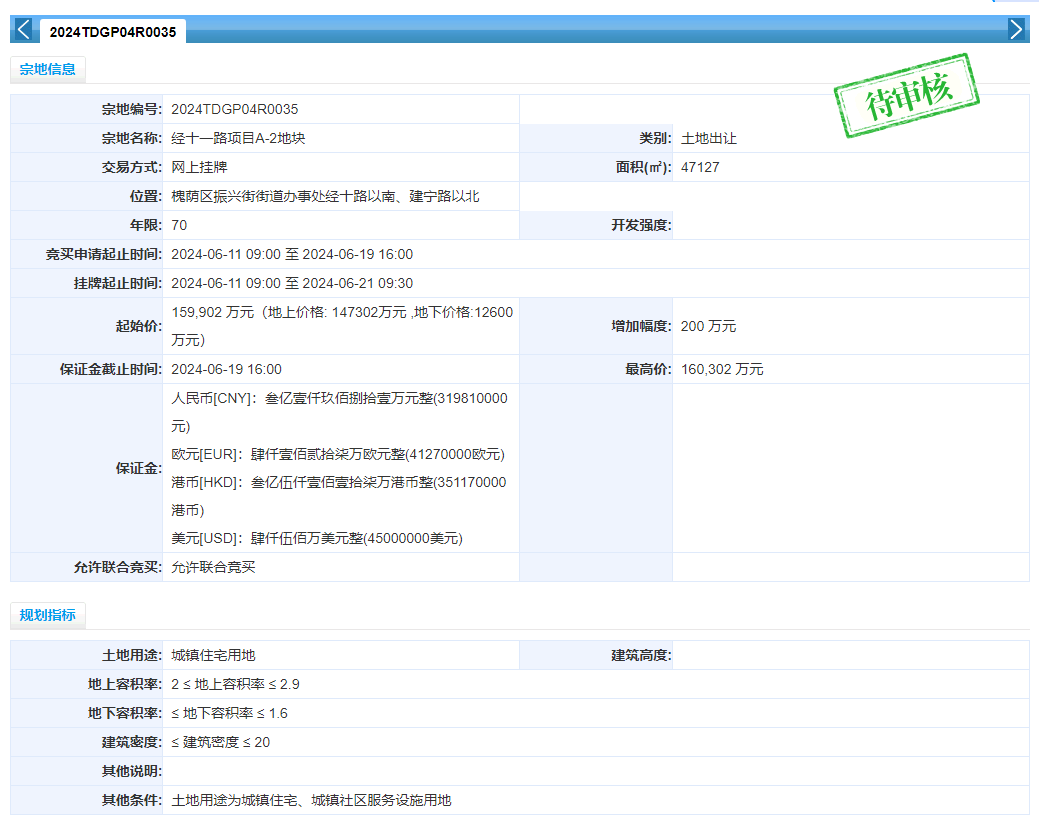Click the 增加幅度 field label

641,326
